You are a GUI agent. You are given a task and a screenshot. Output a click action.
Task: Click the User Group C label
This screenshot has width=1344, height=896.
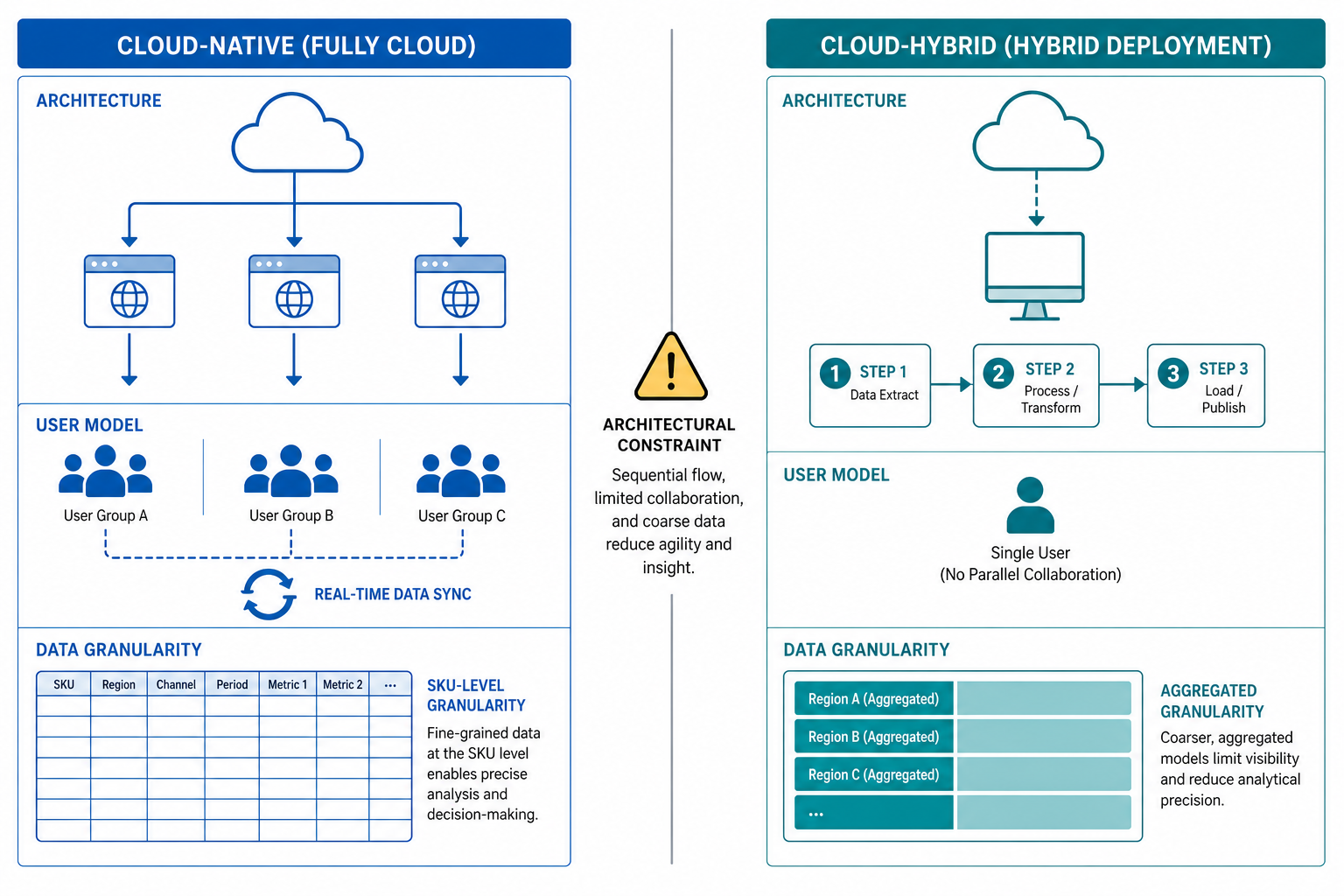(462, 515)
